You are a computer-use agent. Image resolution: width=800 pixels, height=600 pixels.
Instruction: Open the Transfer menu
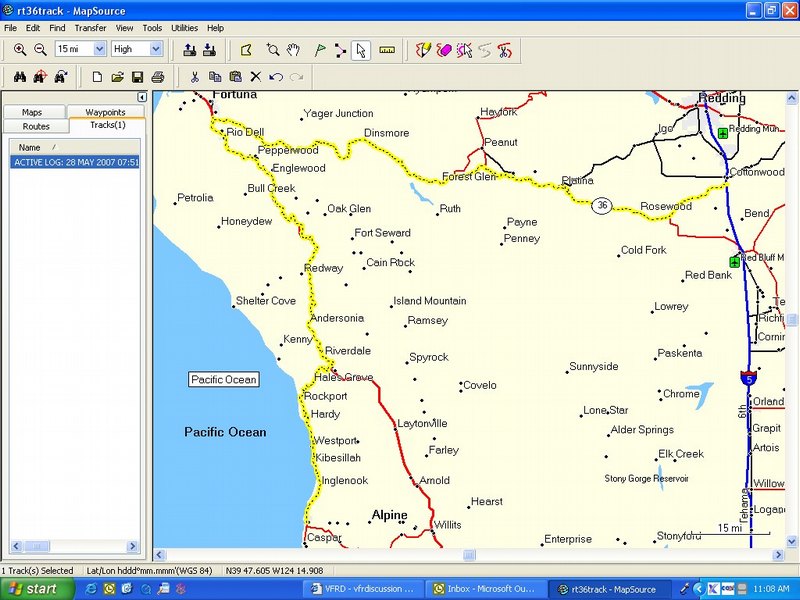click(90, 28)
